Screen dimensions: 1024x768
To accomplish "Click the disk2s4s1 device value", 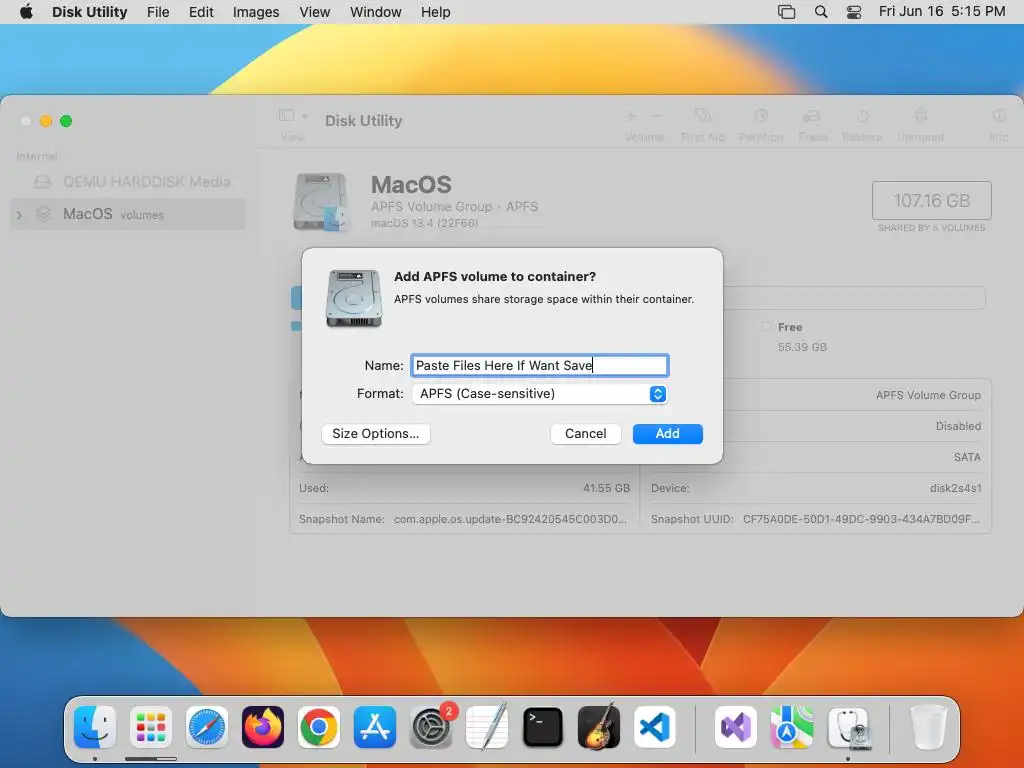I will [955, 488].
